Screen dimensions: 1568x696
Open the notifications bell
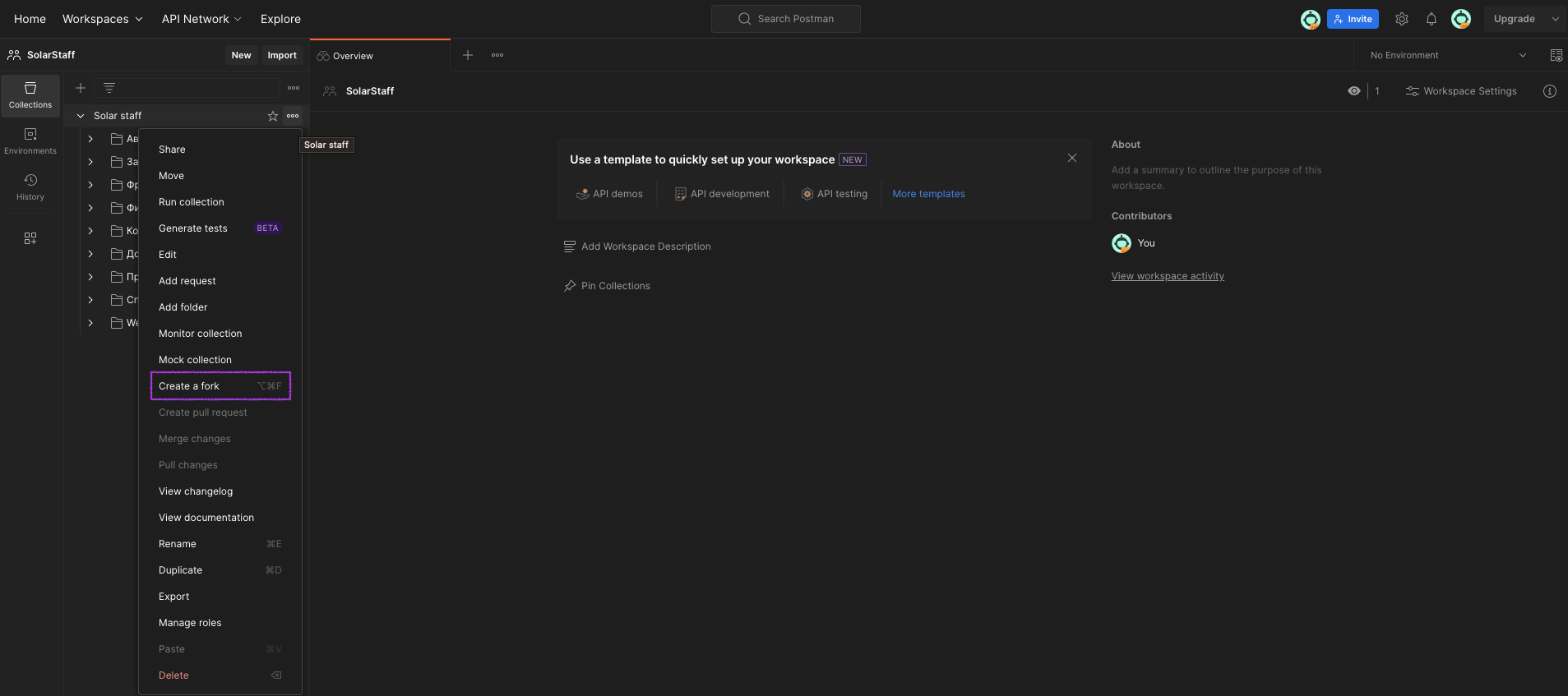tap(1432, 19)
